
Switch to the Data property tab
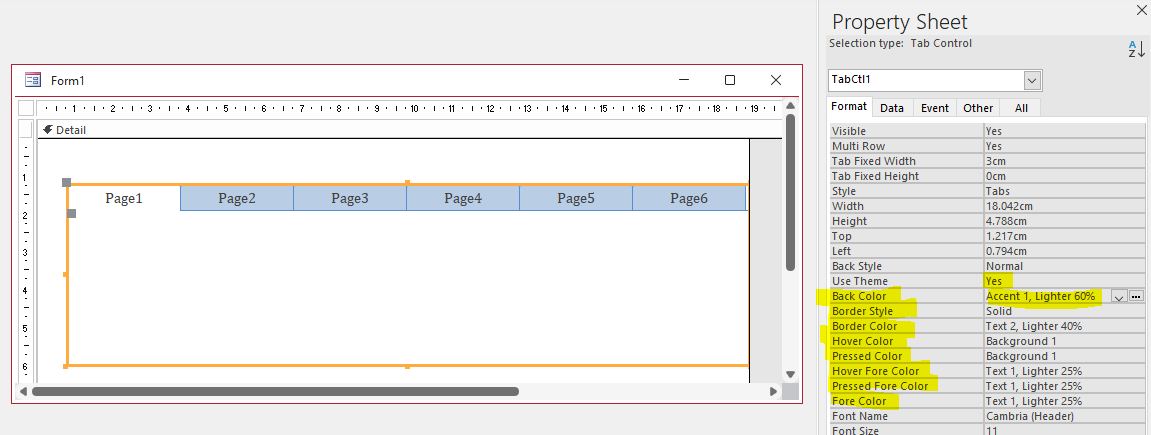click(892, 108)
